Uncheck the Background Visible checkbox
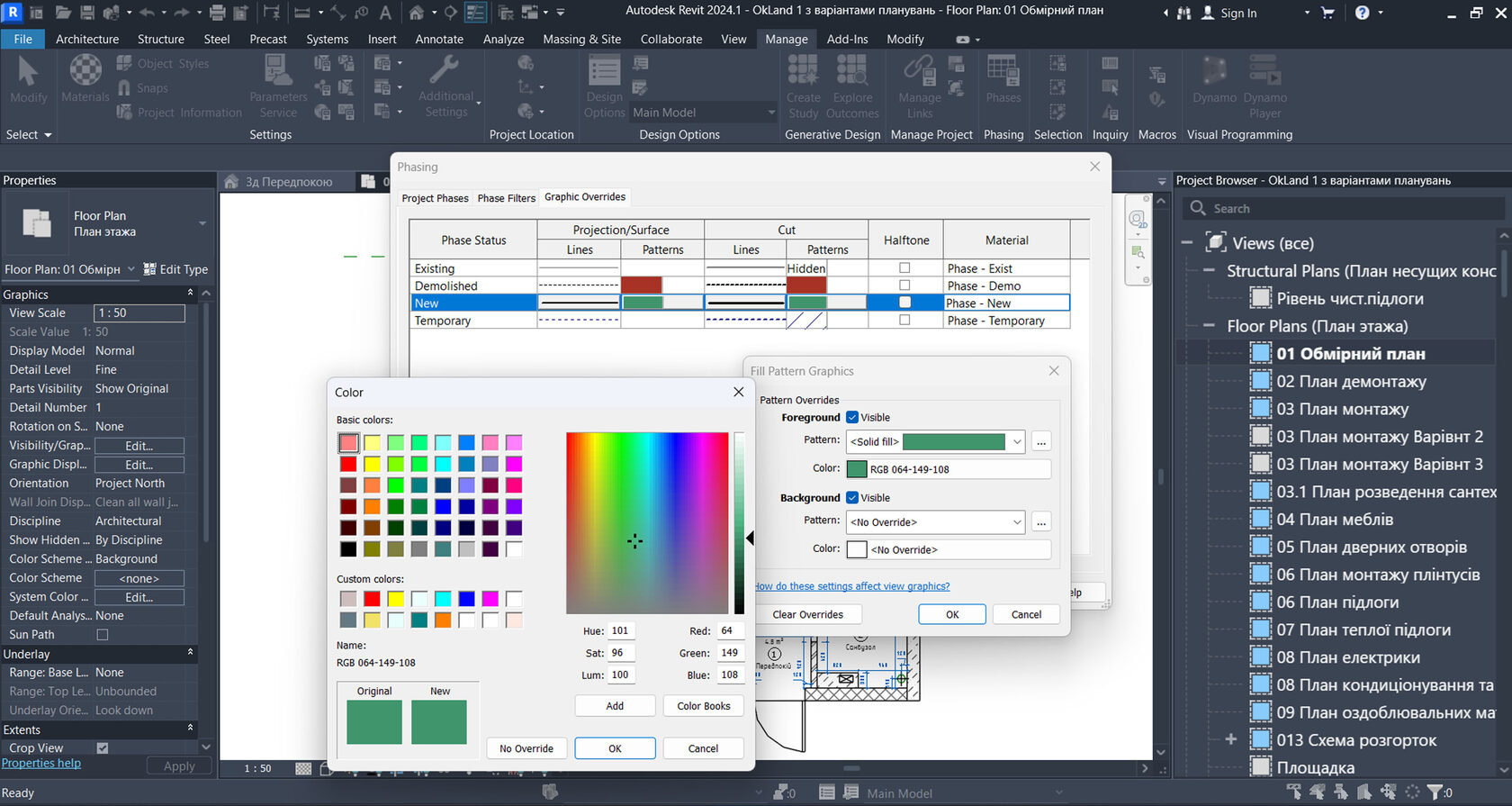Screen dimensions: 1512x806 click(852, 497)
